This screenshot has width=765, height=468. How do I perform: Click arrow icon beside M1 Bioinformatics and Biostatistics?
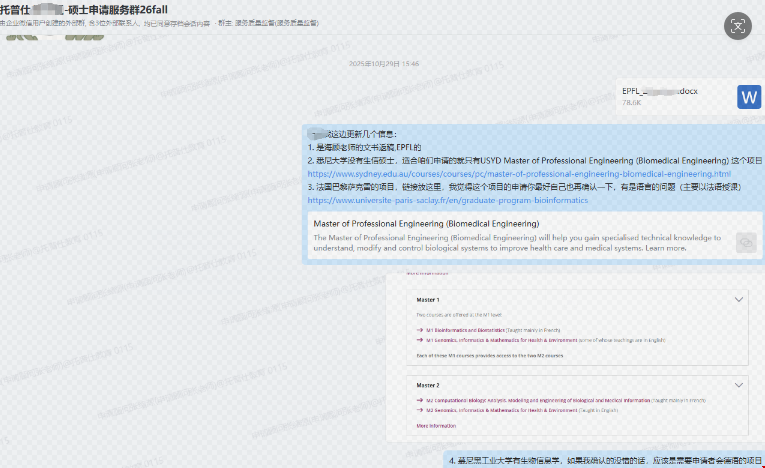pos(420,330)
